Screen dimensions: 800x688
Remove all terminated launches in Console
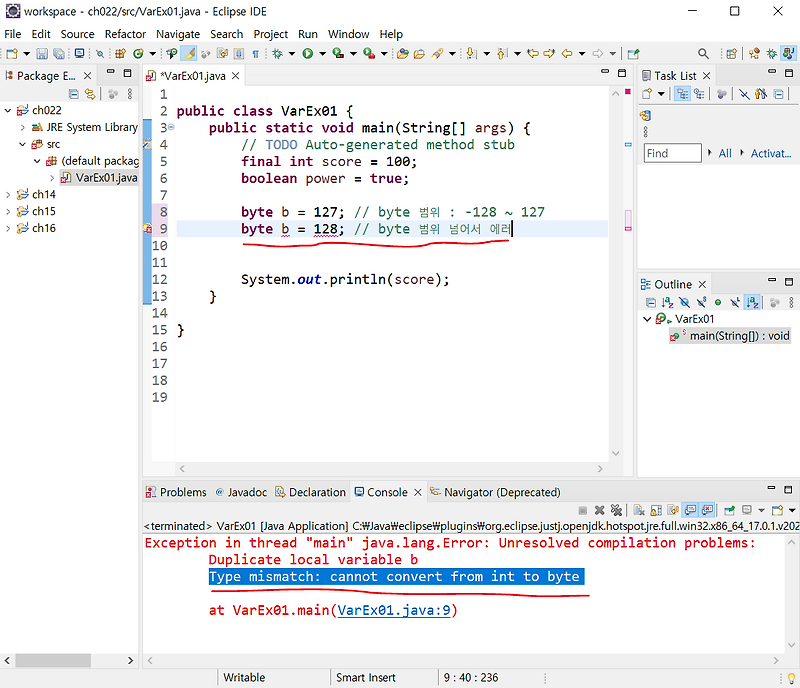(x=615, y=509)
